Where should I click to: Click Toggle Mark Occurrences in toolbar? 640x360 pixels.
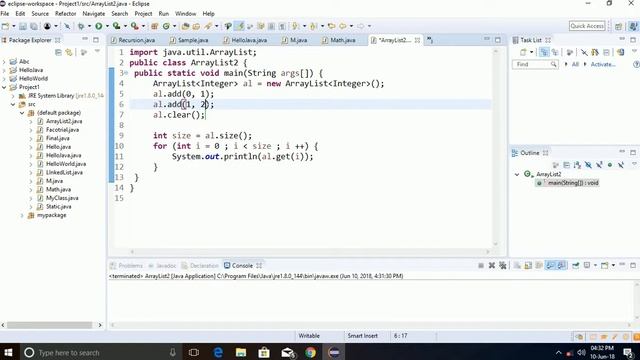240,26
